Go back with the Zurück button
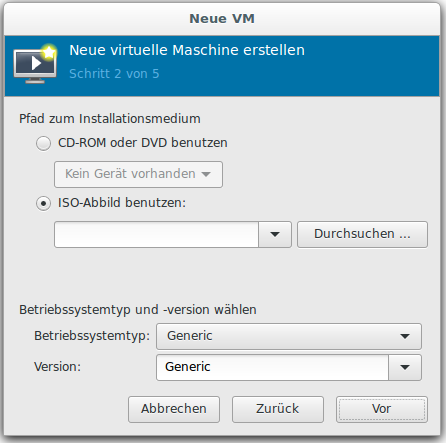This screenshot has height=443, width=446. [278, 409]
